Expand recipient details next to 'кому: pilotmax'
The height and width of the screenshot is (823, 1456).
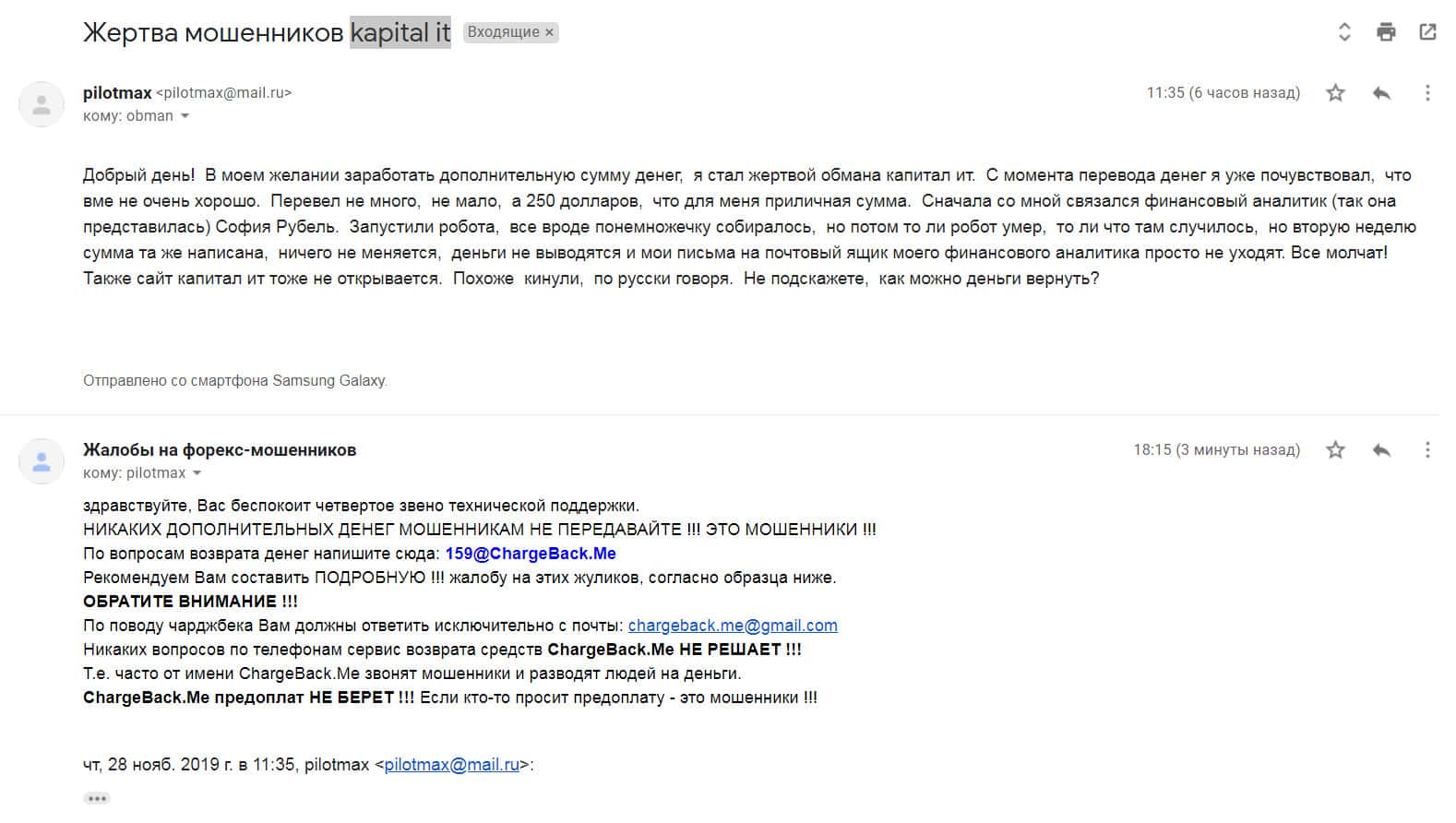tap(197, 473)
